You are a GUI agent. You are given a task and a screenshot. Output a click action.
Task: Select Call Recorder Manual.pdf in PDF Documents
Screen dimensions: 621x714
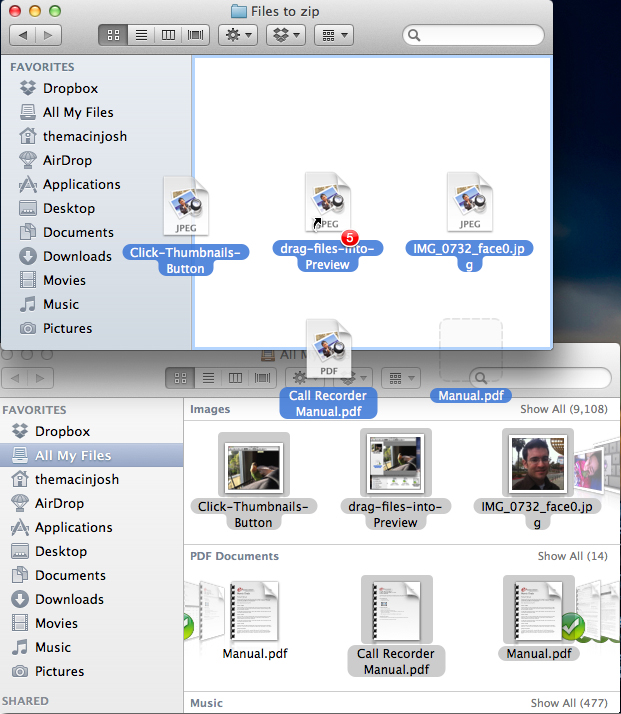pos(397,609)
